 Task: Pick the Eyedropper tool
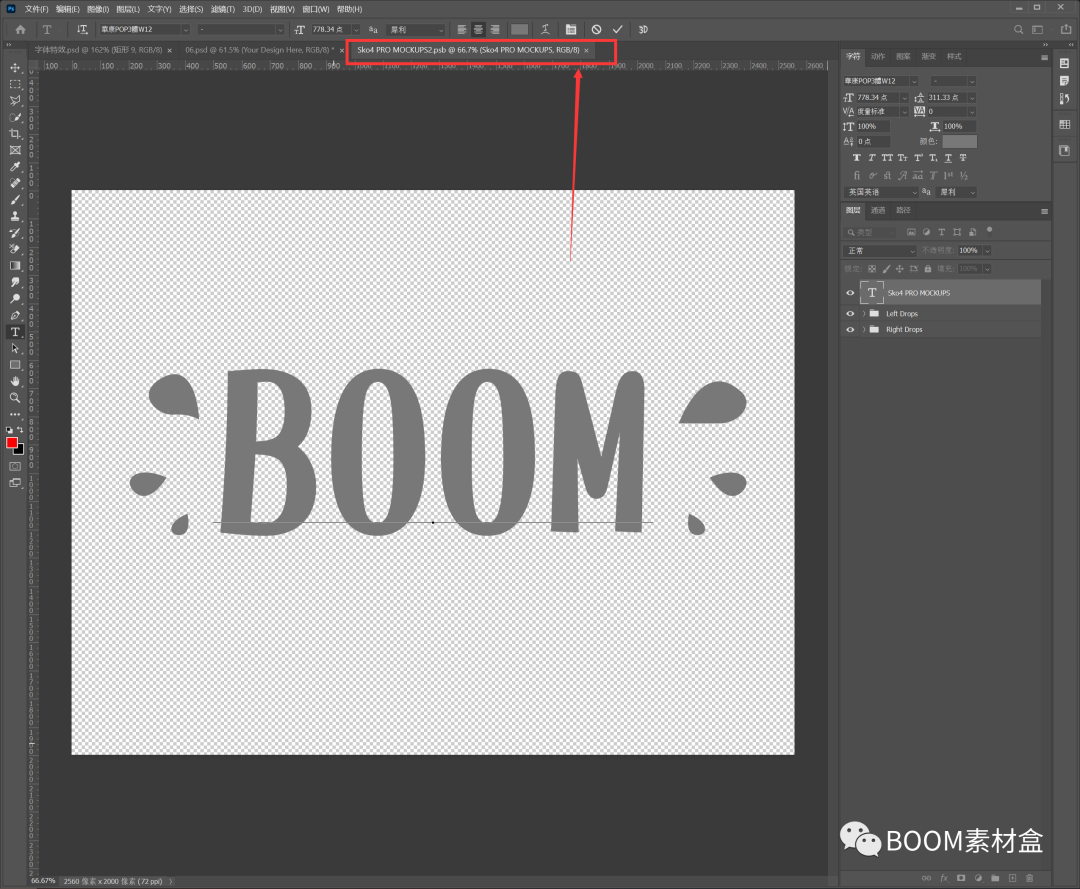[15, 167]
